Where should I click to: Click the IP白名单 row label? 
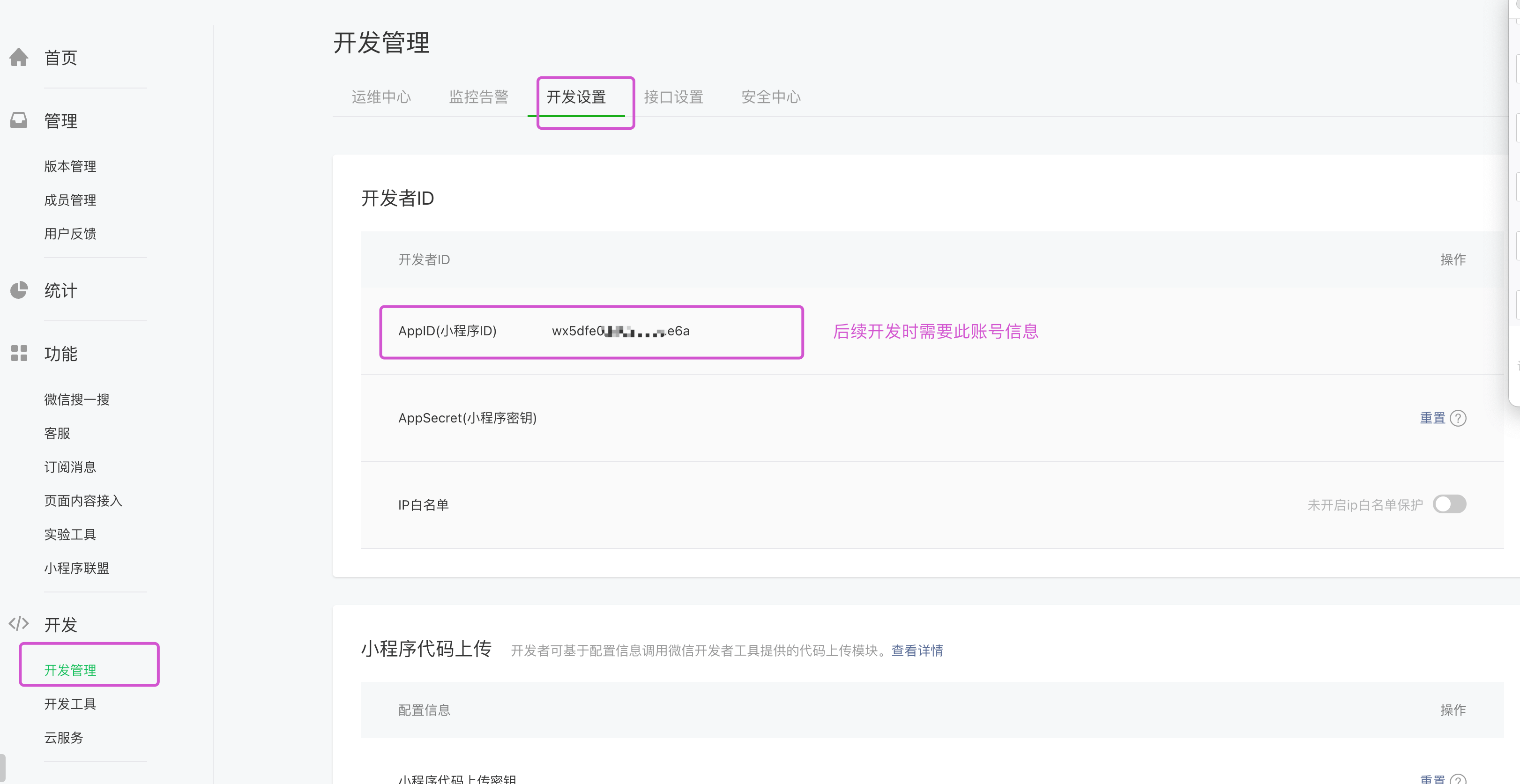click(424, 505)
